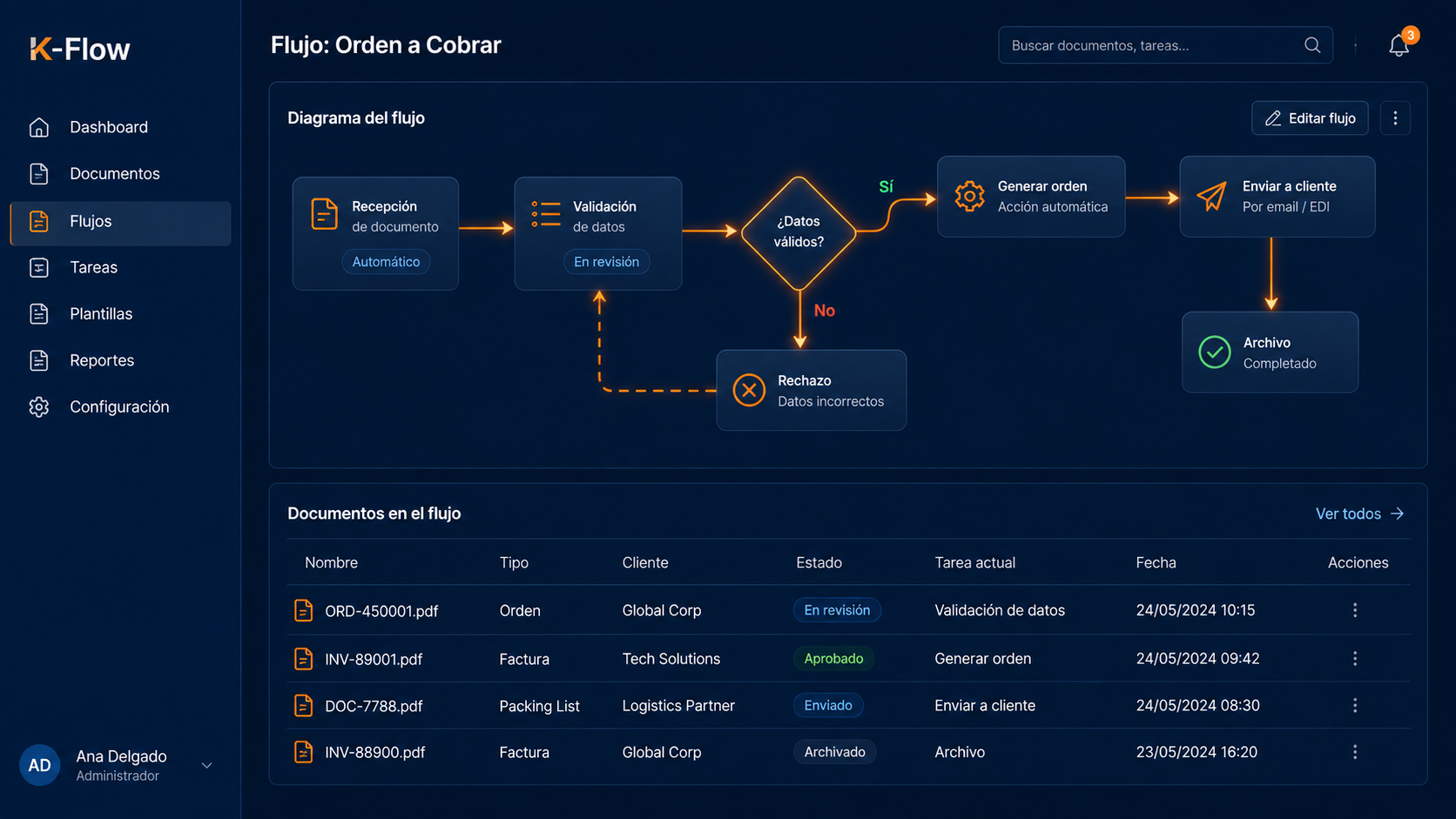Image resolution: width=1456 pixels, height=819 pixels.
Task: Click the Tarea actual column header
Action: coord(974,562)
